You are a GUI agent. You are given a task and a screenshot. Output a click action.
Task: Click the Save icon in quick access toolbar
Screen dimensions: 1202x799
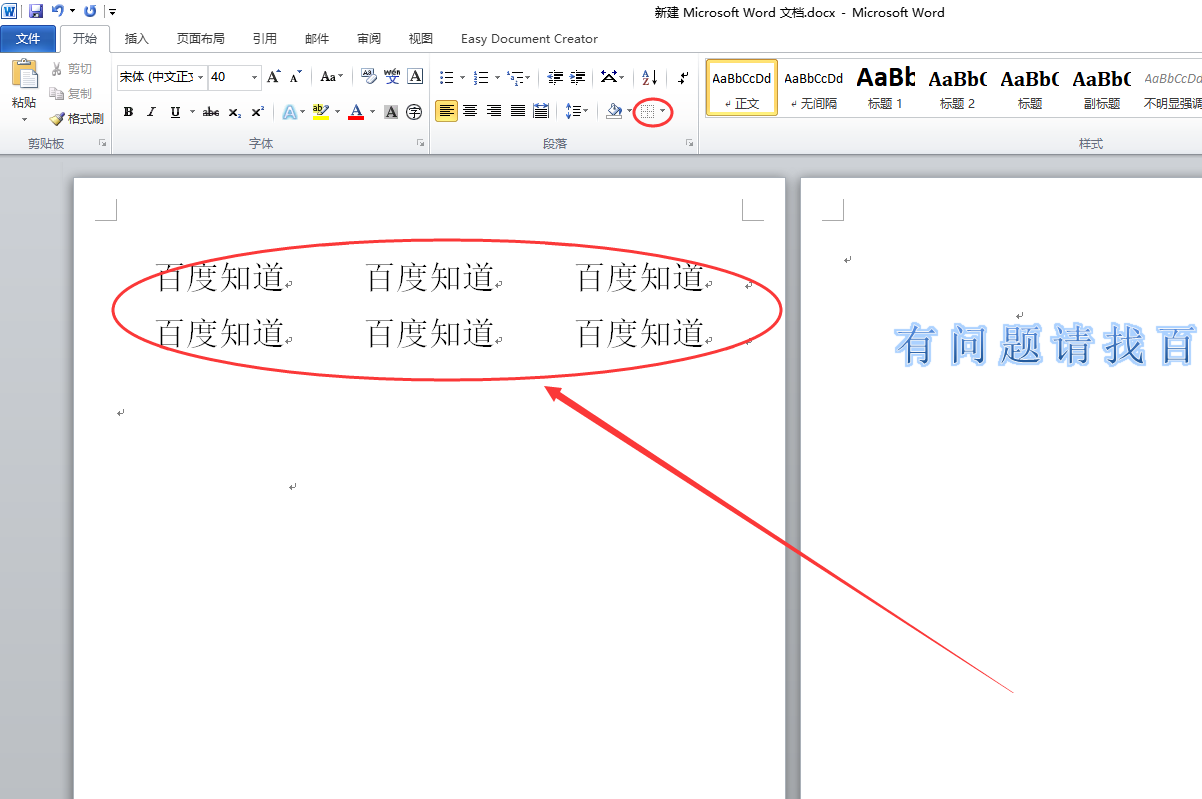(36, 11)
